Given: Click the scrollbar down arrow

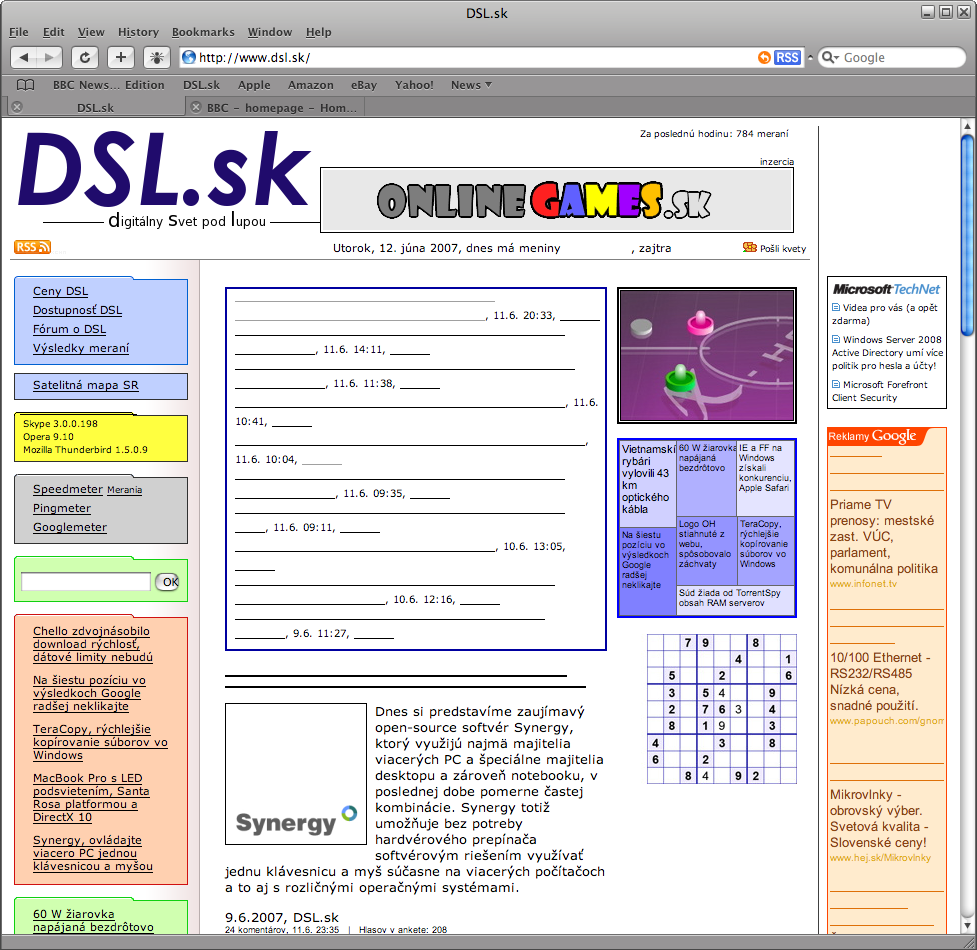Looking at the screenshot, I should [x=967, y=926].
